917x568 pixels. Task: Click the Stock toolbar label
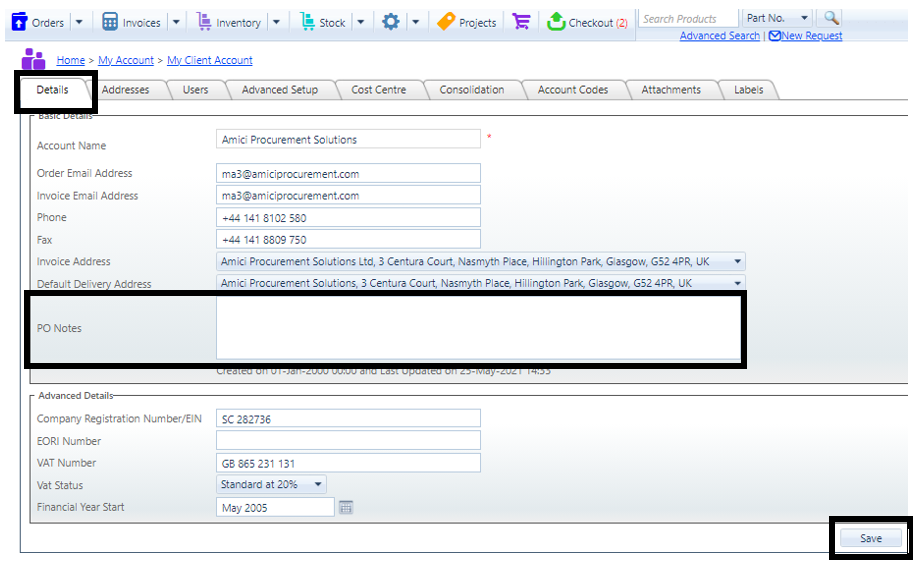[x=332, y=23]
